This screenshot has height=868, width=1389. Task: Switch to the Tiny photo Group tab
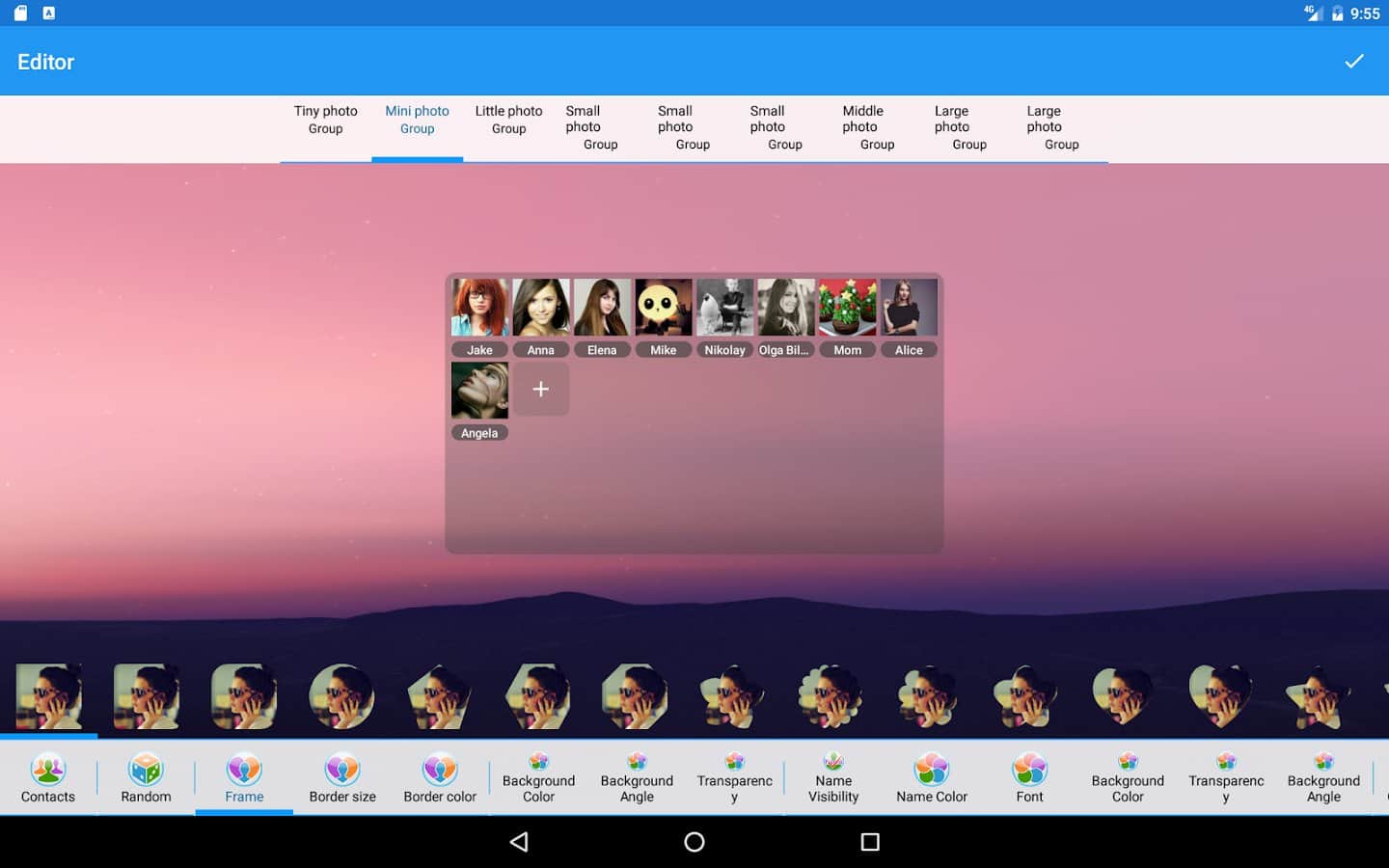[326, 121]
